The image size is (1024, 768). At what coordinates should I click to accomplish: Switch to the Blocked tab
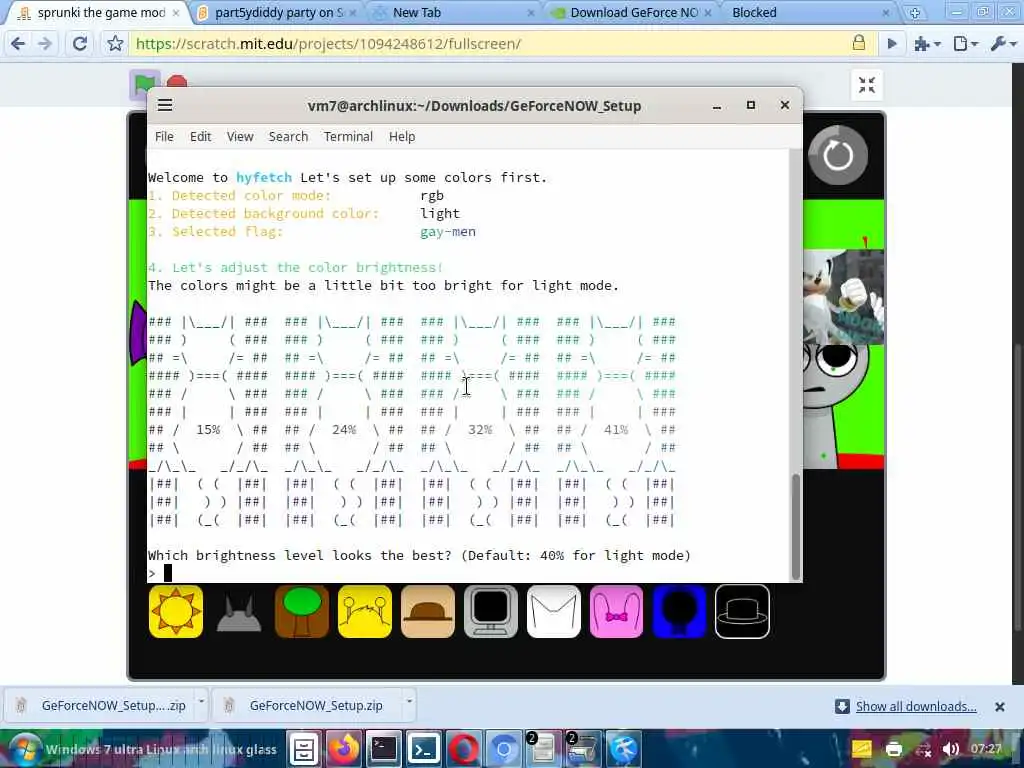click(810, 12)
